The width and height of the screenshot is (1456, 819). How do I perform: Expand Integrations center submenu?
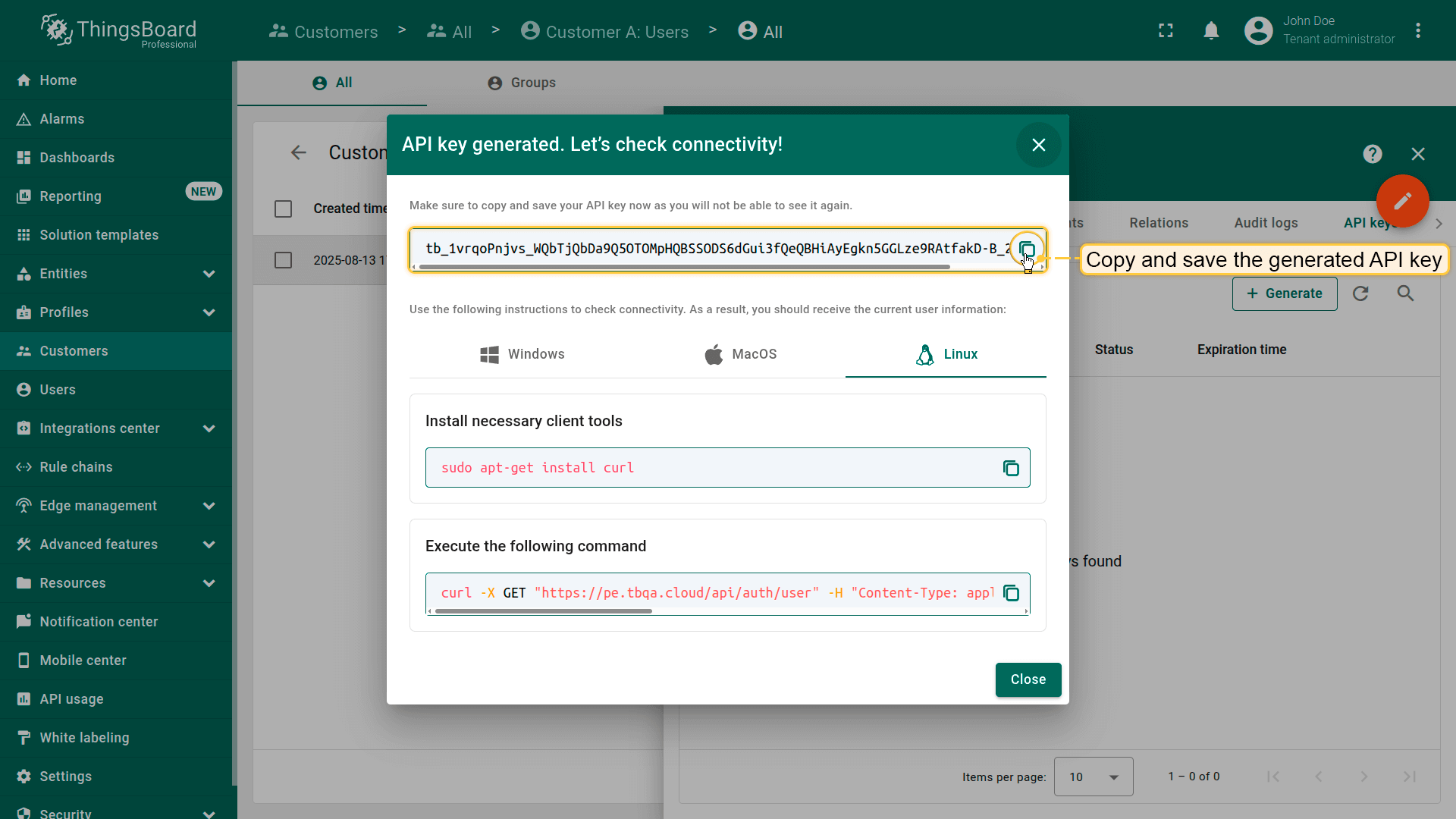209,428
